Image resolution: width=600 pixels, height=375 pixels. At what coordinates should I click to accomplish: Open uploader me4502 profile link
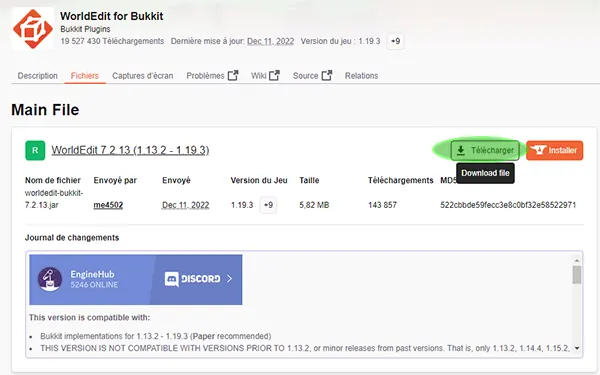(x=108, y=205)
